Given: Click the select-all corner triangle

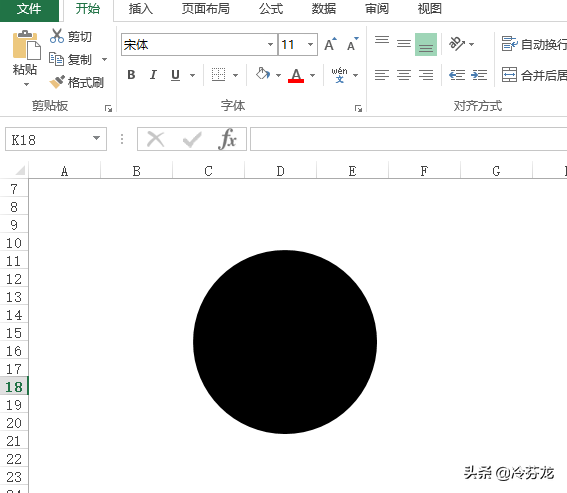Looking at the screenshot, I should 20,170.
